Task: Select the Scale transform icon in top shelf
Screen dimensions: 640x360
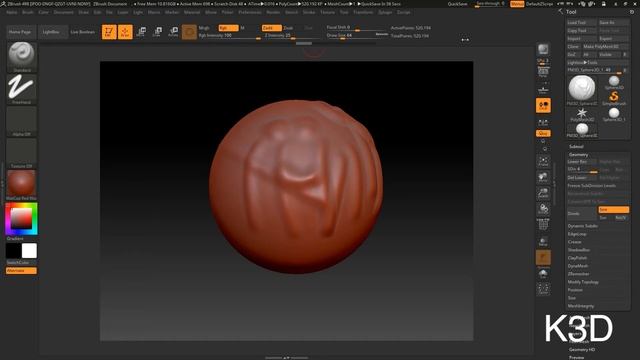Action: point(157,32)
